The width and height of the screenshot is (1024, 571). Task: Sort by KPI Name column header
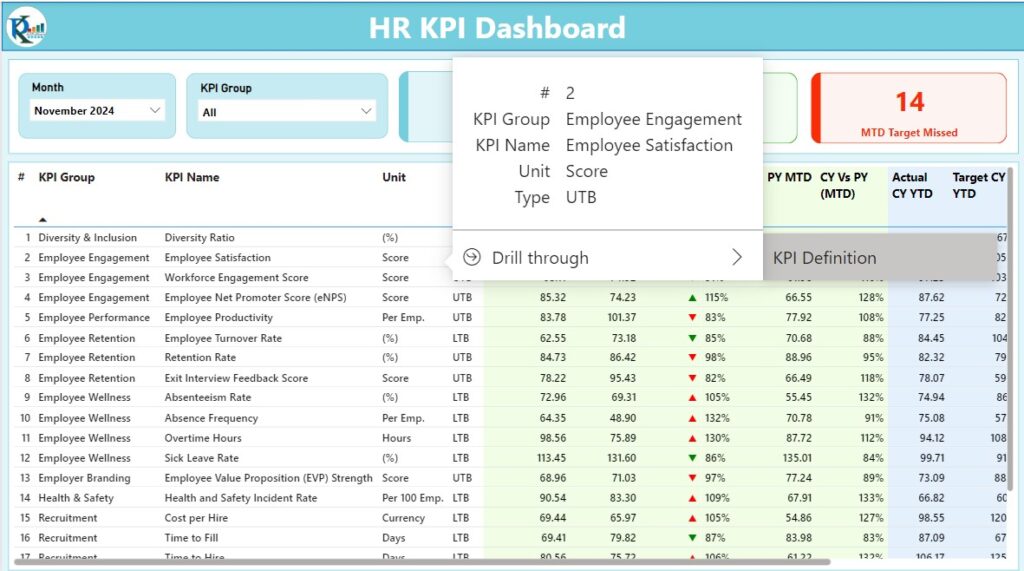192,177
